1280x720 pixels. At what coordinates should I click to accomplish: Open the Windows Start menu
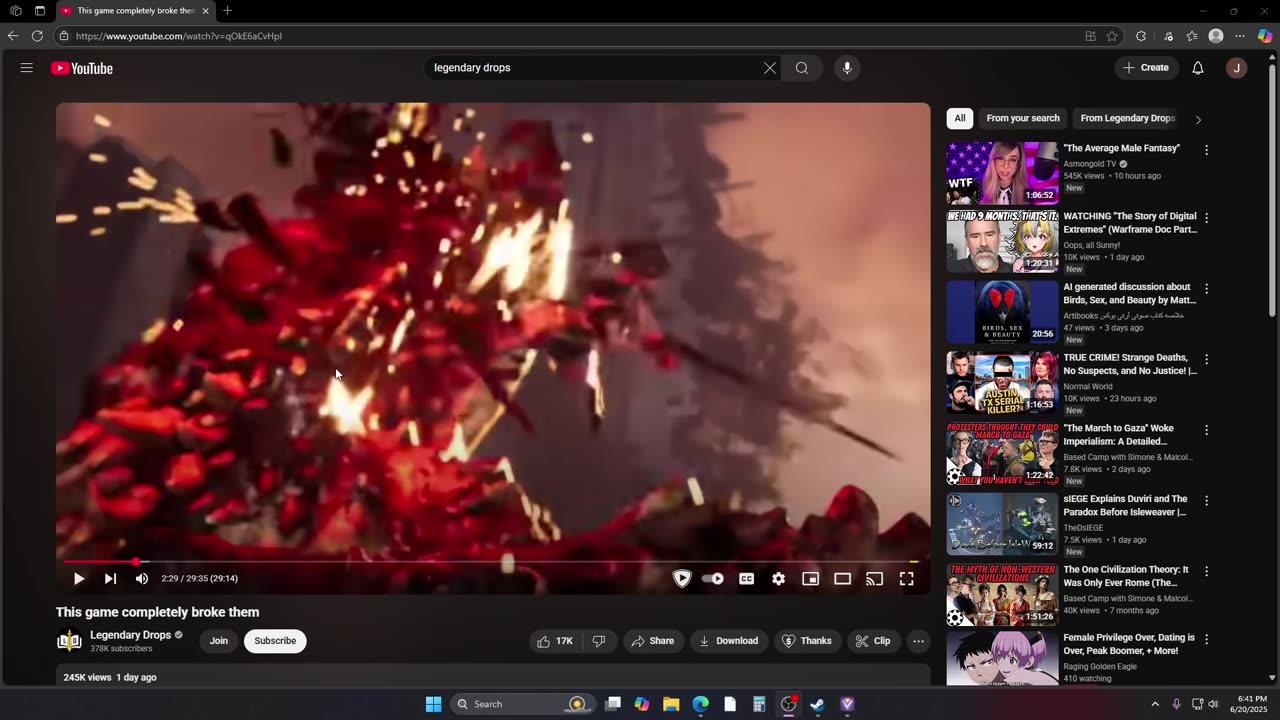tap(433, 704)
